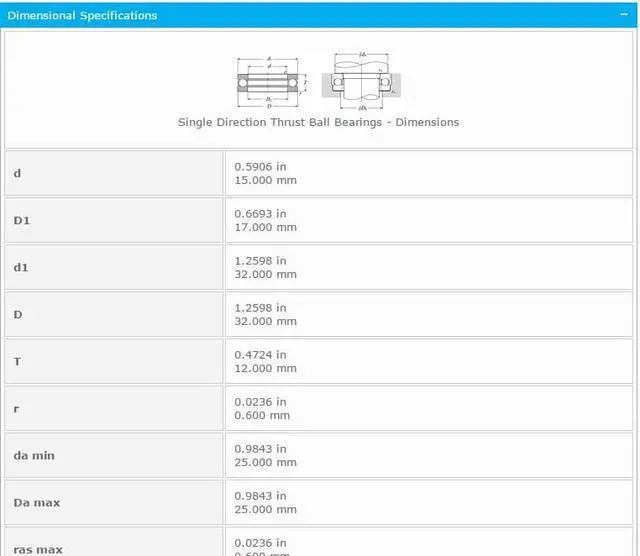The width and height of the screenshot is (640, 556).
Task: Select the lowercase d row label
Action: point(17,173)
